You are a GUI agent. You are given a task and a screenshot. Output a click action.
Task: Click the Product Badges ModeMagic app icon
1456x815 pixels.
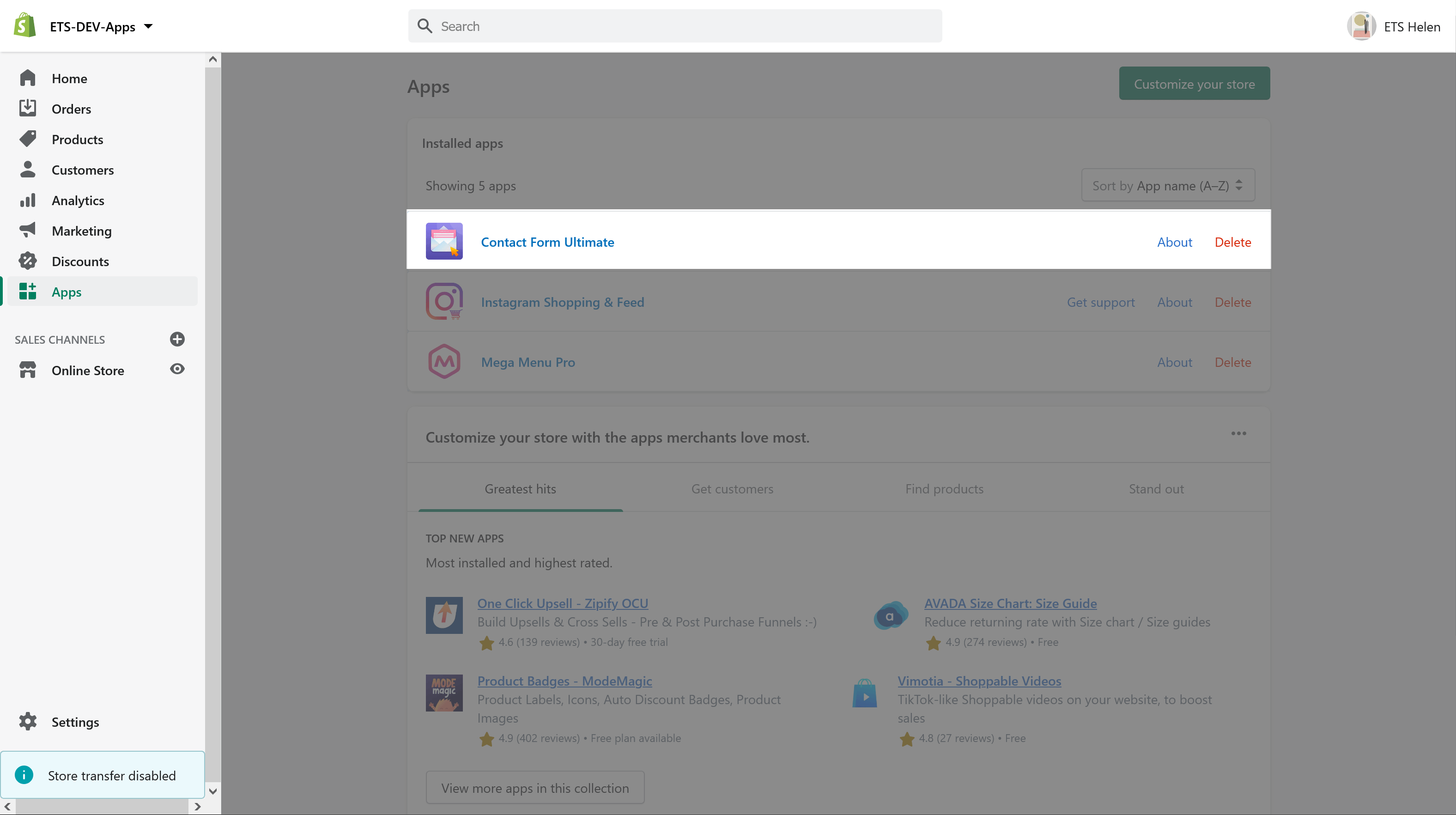(x=444, y=693)
